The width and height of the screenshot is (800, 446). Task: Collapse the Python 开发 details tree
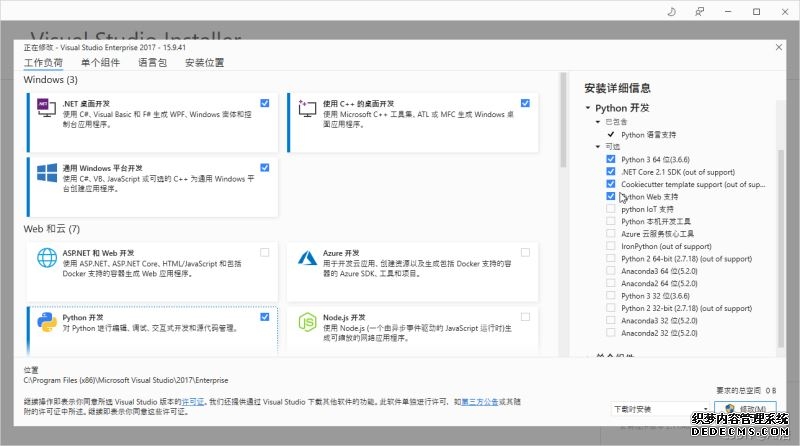(x=588, y=108)
